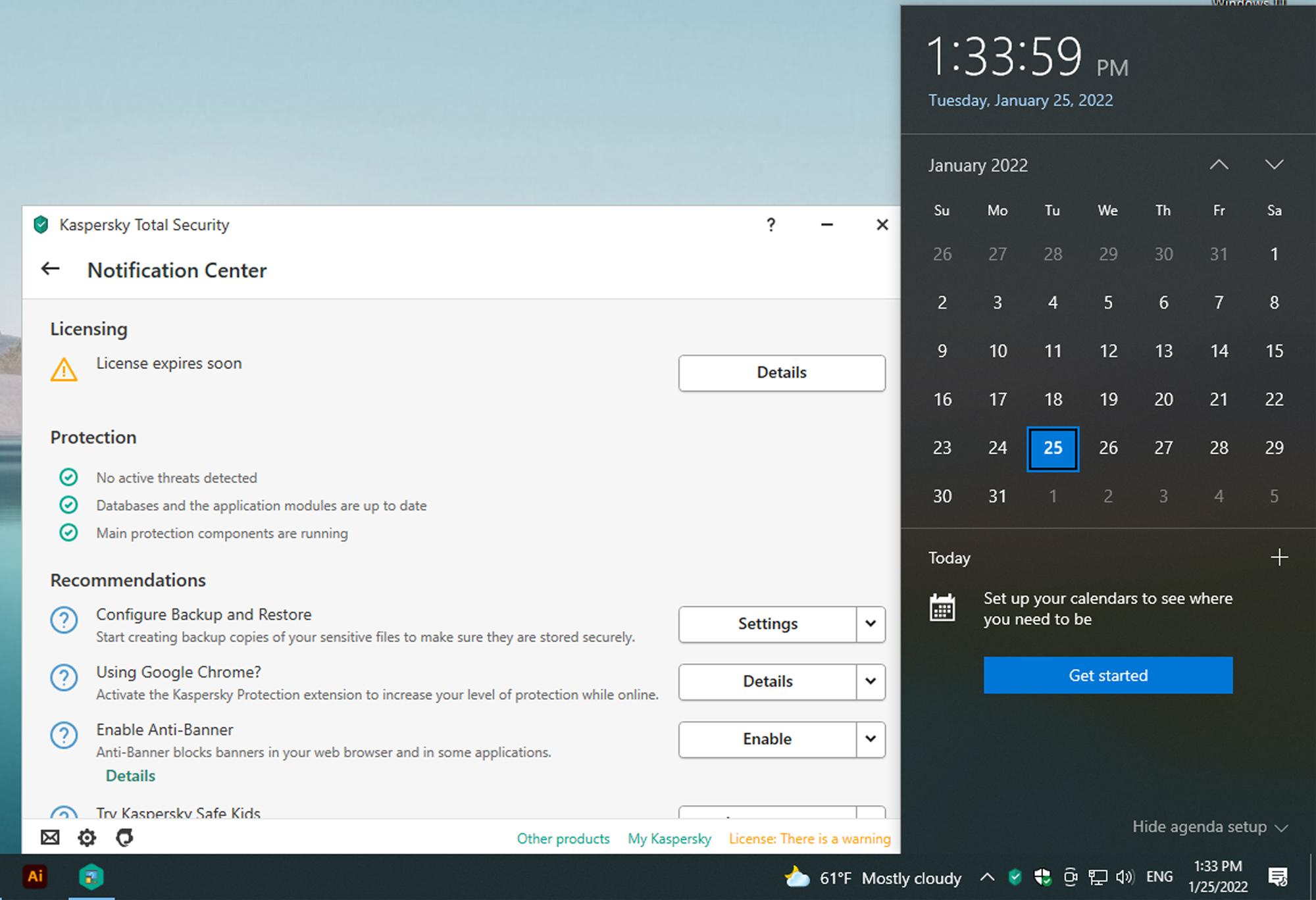Image resolution: width=1316 pixels, height=900 pixels.
Task: Open Adobe Illustrator from the taskbar
Action: (35, 876)
